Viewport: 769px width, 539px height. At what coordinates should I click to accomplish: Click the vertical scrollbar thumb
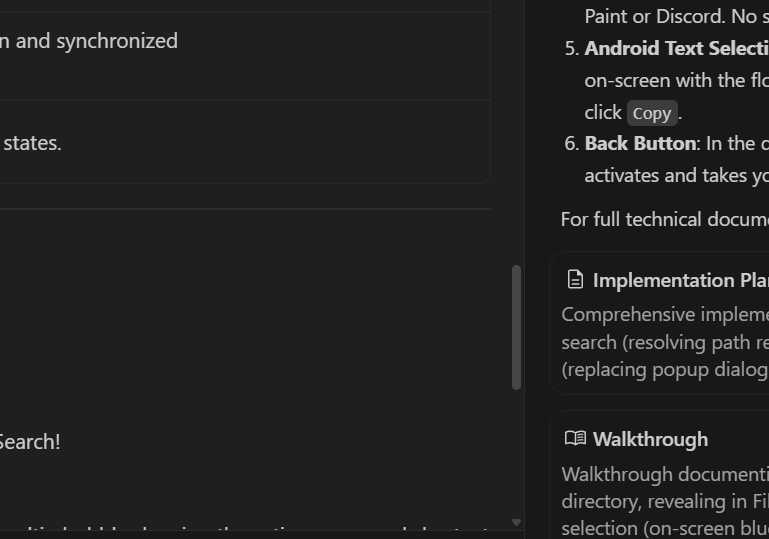point(516,327)
